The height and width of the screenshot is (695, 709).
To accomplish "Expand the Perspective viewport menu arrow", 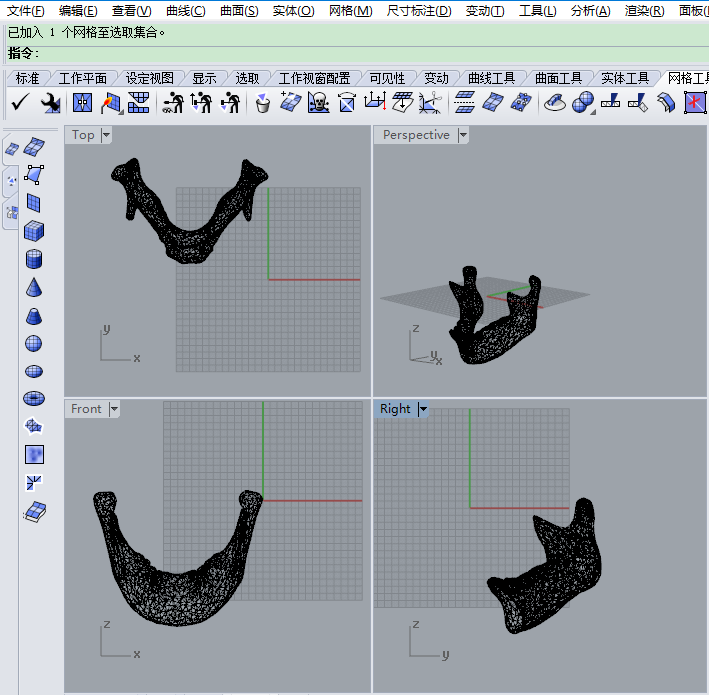I will (x=462, y=135).
